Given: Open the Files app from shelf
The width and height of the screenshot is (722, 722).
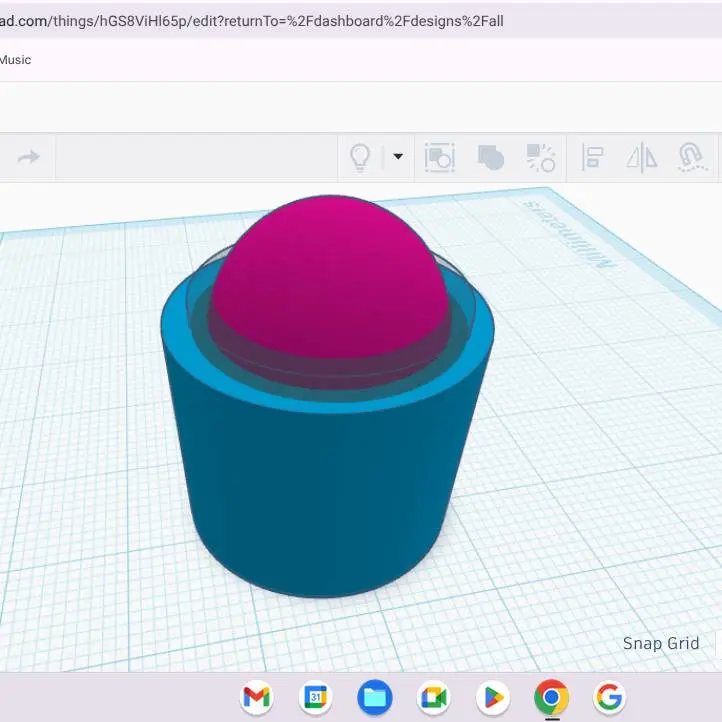Looking at the screenshot, I should [374, 697].
